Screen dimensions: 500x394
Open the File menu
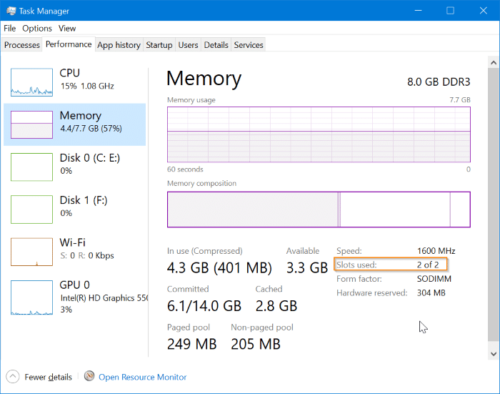[10, 28]
